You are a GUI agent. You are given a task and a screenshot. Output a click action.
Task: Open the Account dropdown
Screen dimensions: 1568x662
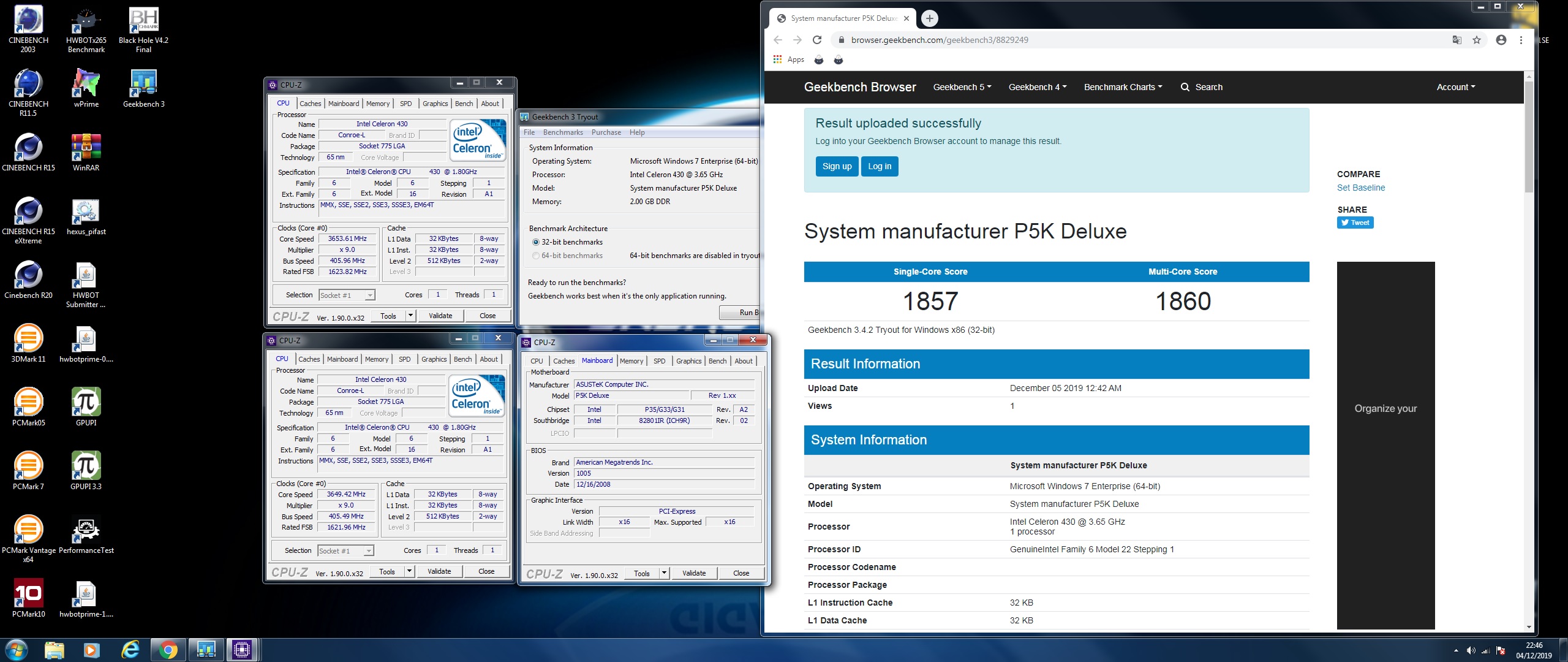point(1456,87)
